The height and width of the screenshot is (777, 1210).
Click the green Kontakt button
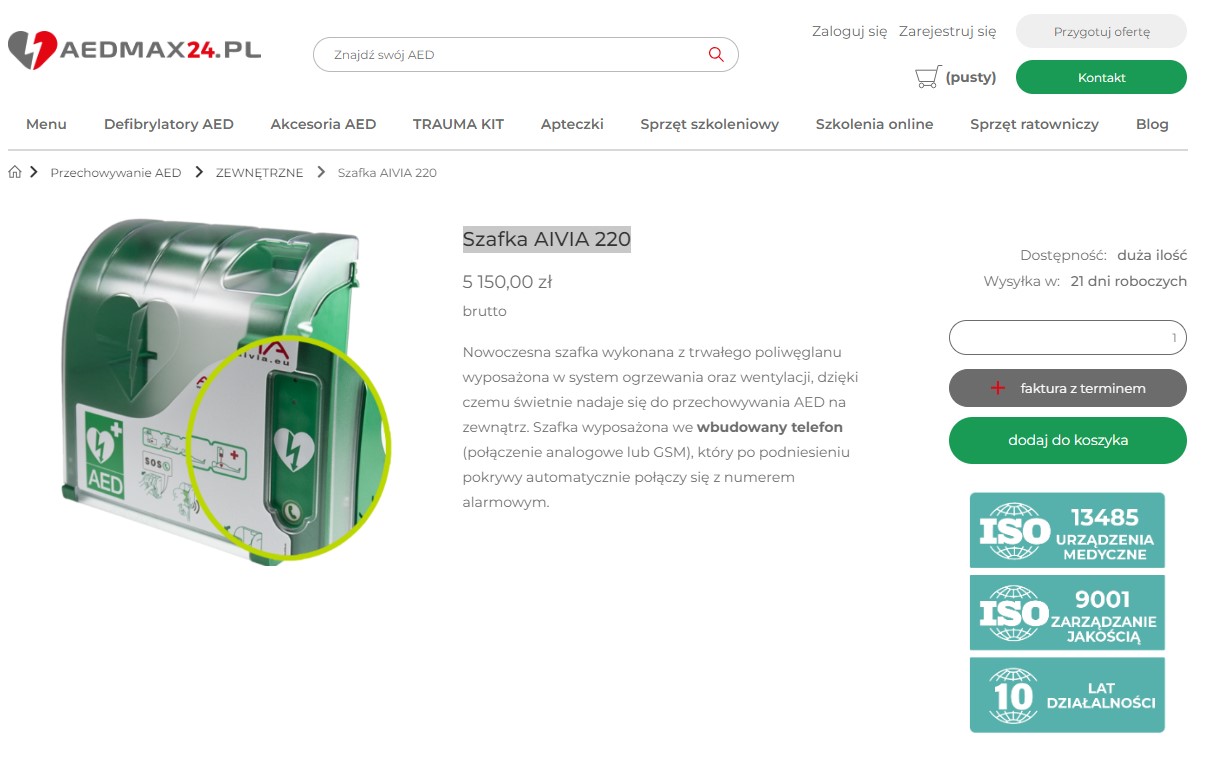coord(1101,77)
